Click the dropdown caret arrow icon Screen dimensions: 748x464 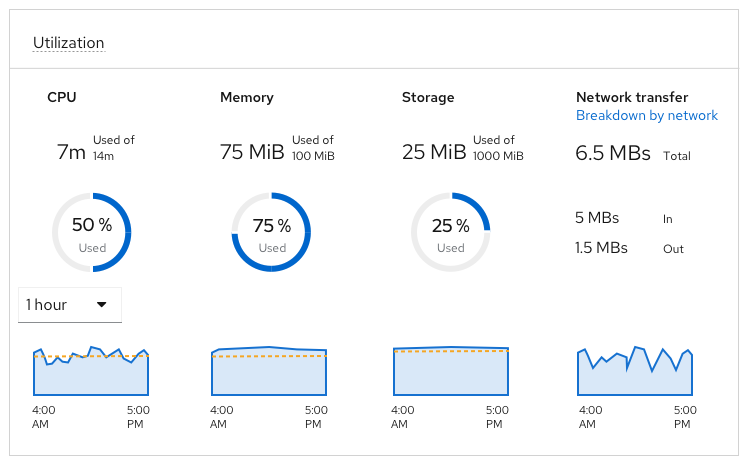102,305
